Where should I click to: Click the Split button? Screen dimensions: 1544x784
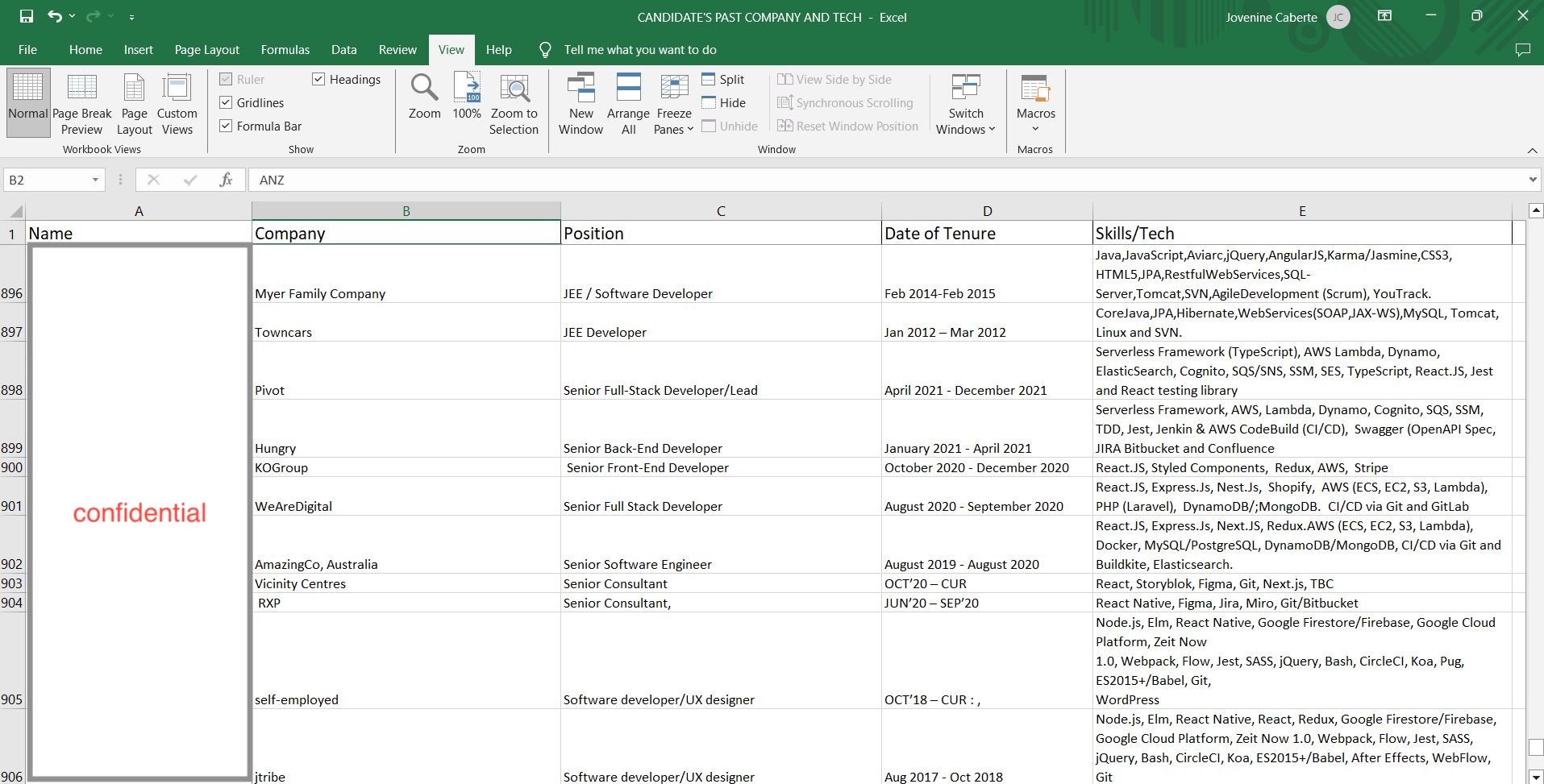click(x=722, y=79)
